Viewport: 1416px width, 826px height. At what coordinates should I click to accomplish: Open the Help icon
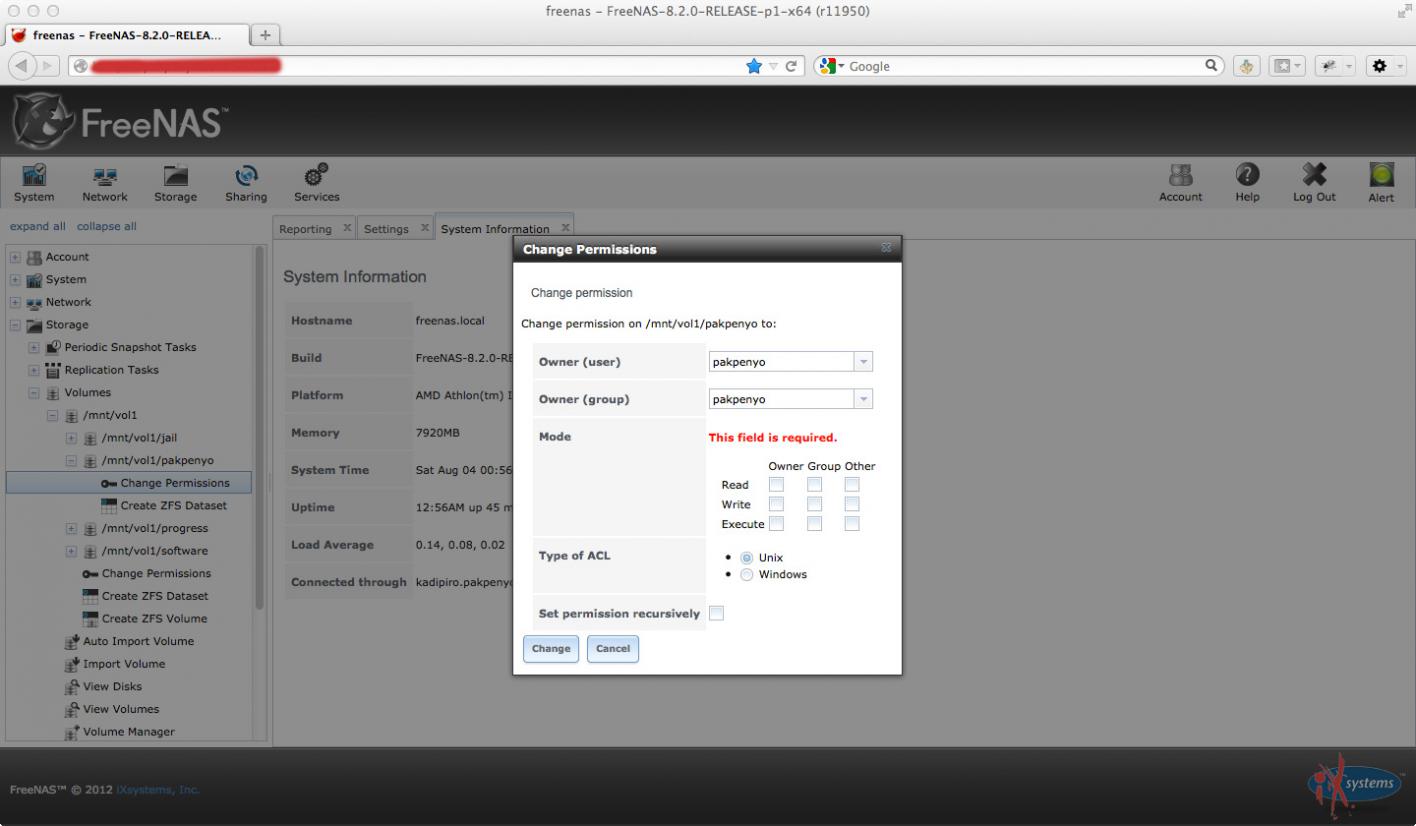[x=1247, y=183]
